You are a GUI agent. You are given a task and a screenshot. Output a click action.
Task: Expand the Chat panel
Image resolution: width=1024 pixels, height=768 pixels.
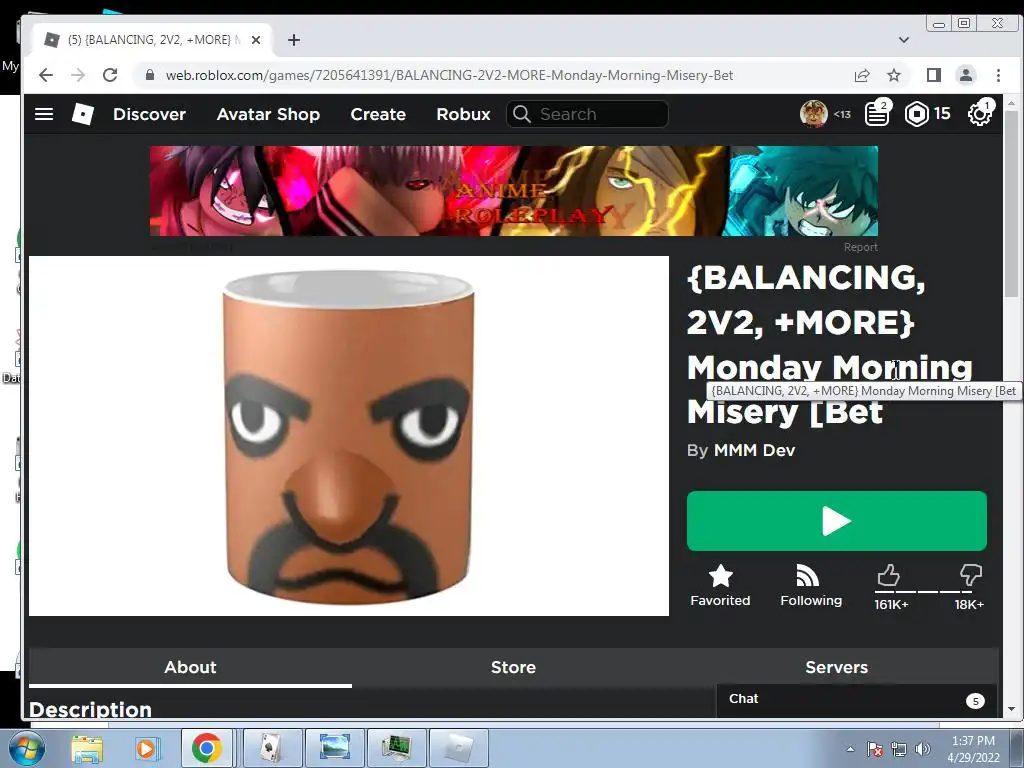(856, 699)
